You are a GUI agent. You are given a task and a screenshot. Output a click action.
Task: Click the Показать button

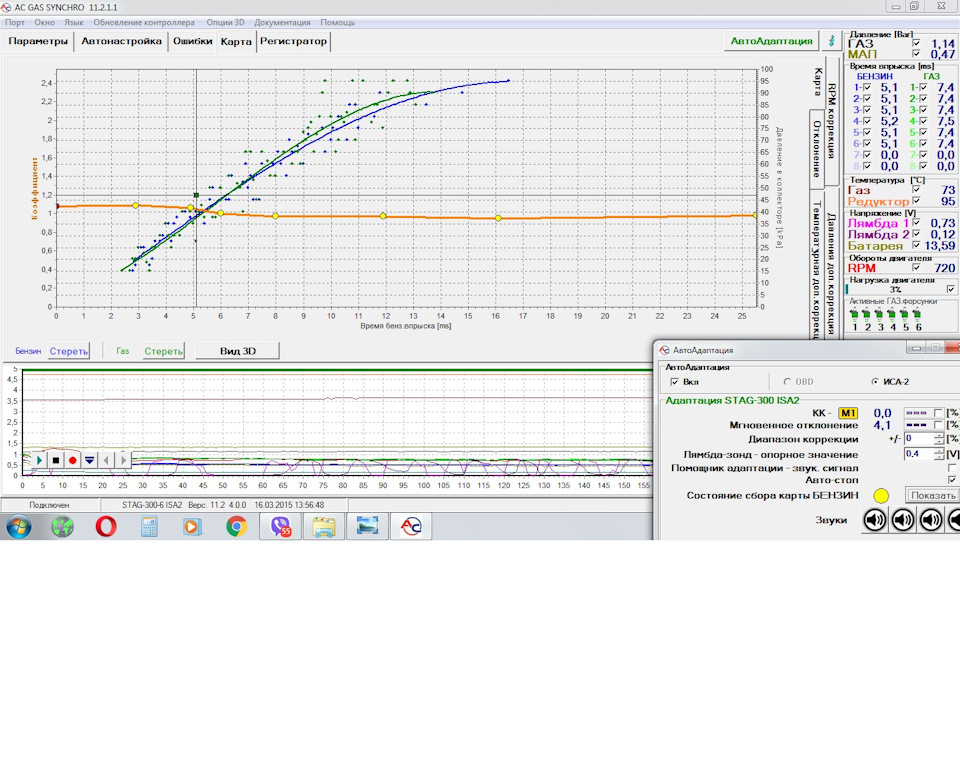click(931, 495)
